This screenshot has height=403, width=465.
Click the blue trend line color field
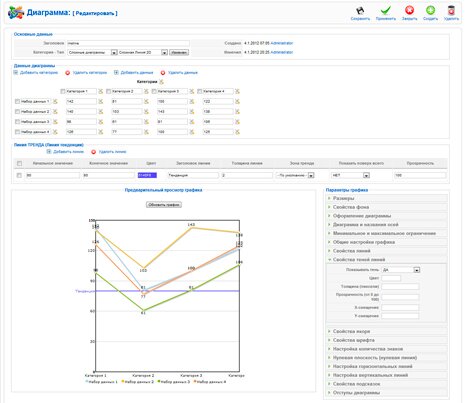147,175
